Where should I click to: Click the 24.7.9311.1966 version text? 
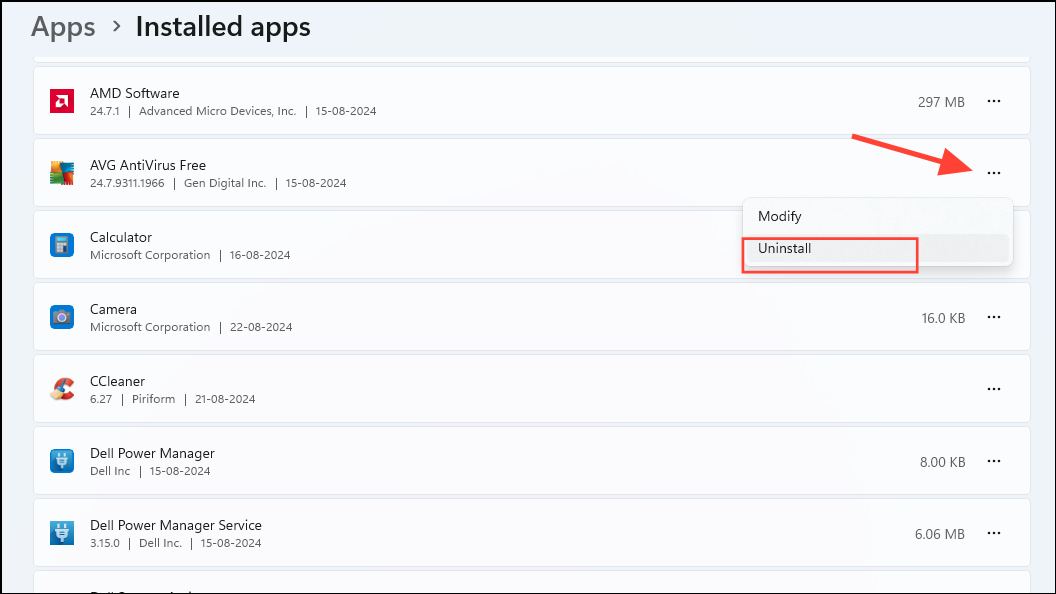tap(127, 183)
